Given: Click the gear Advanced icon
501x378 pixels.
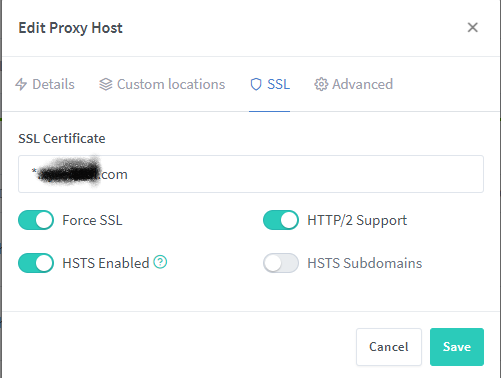Looking at the screenshot, I should coord(321,84).
